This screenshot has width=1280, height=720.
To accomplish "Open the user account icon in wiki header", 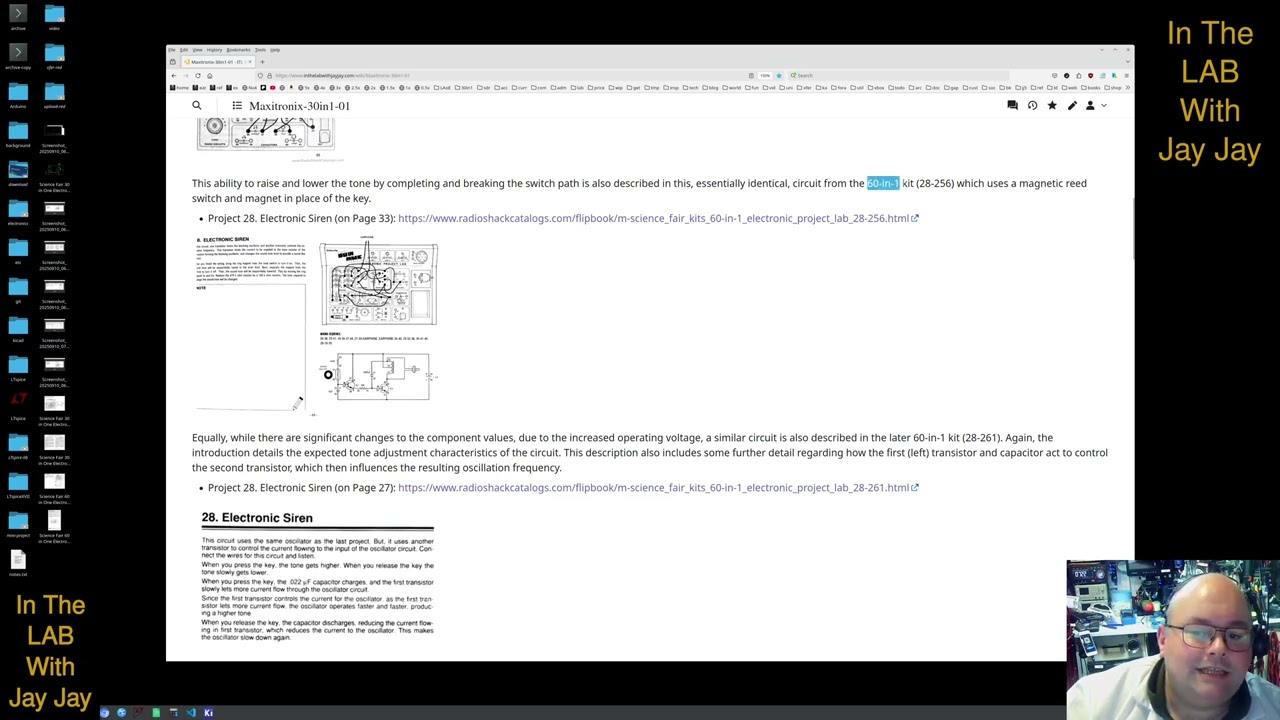I will click(1091, 106).
